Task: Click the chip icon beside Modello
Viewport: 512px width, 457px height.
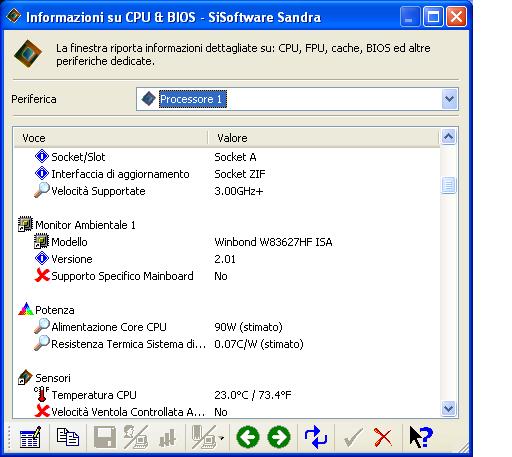Action: (42, 241)
